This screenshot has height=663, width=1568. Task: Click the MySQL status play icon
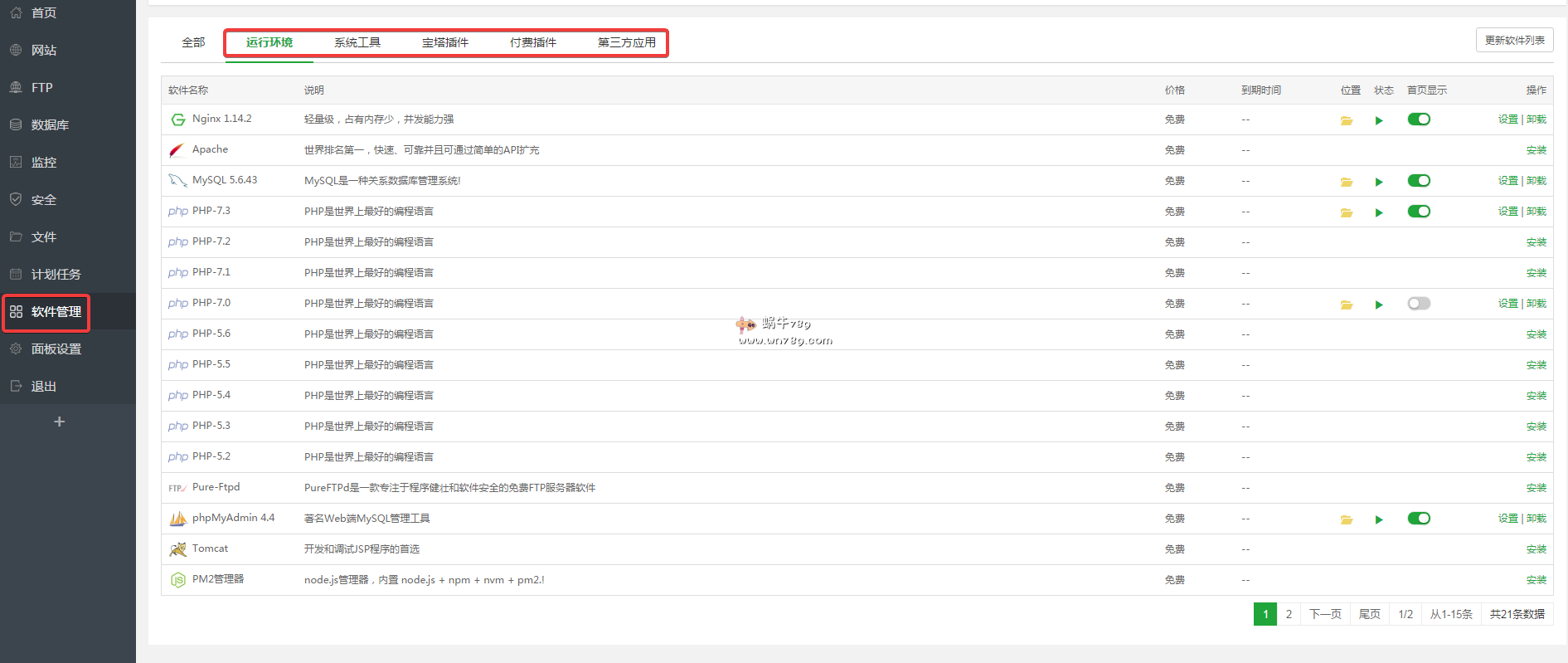(1379, 182)
